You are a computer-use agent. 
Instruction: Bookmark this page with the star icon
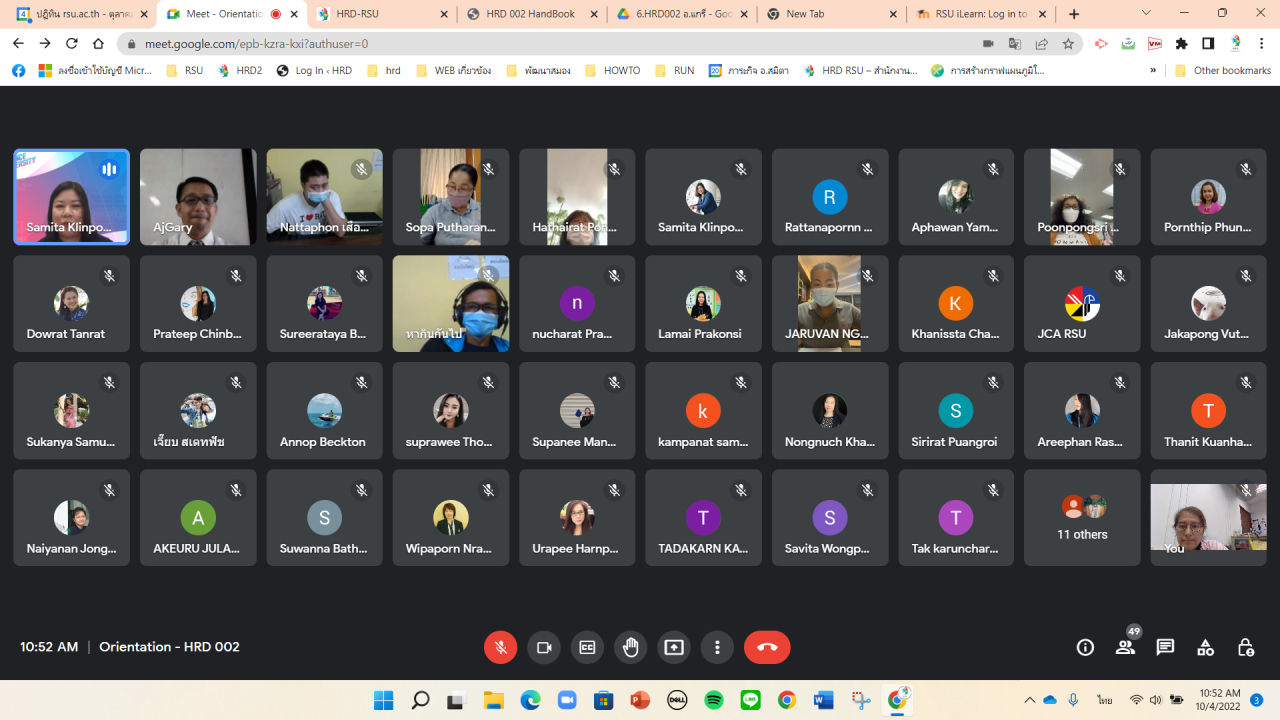1068,44
